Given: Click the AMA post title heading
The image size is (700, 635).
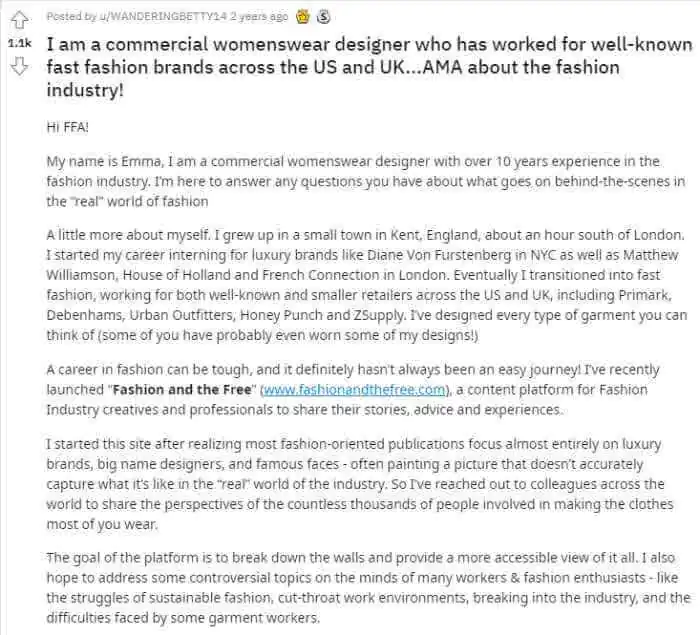Looking at the screenshot, I should point(369,67).
